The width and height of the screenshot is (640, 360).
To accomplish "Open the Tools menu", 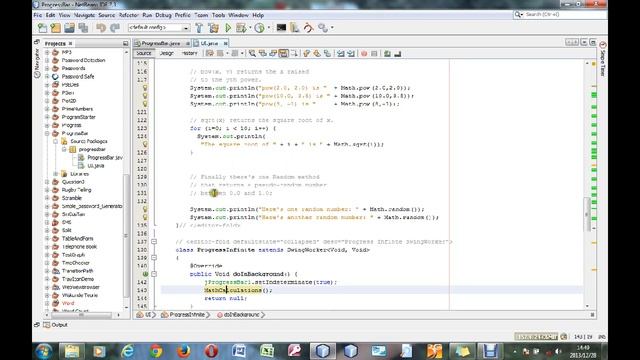I will 218,15.
